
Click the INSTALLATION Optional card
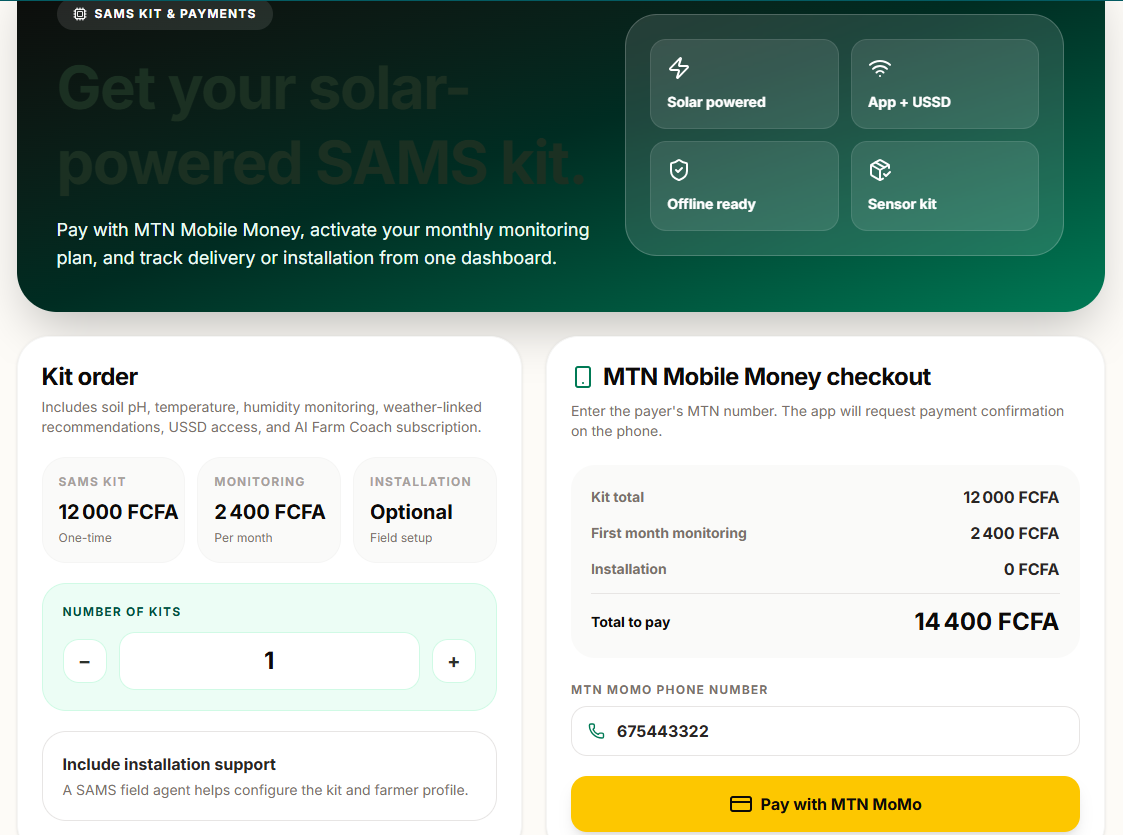click(x=425, y=510)
